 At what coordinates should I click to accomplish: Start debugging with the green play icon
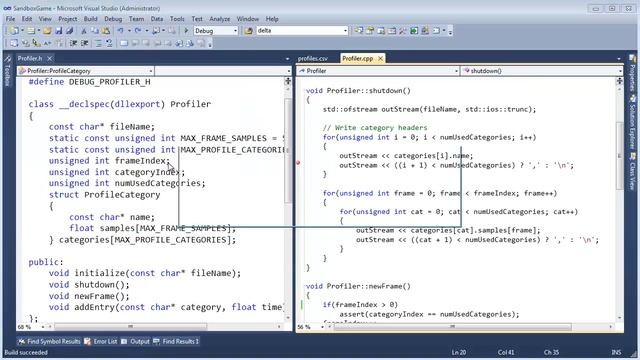[x=186, y=31]
